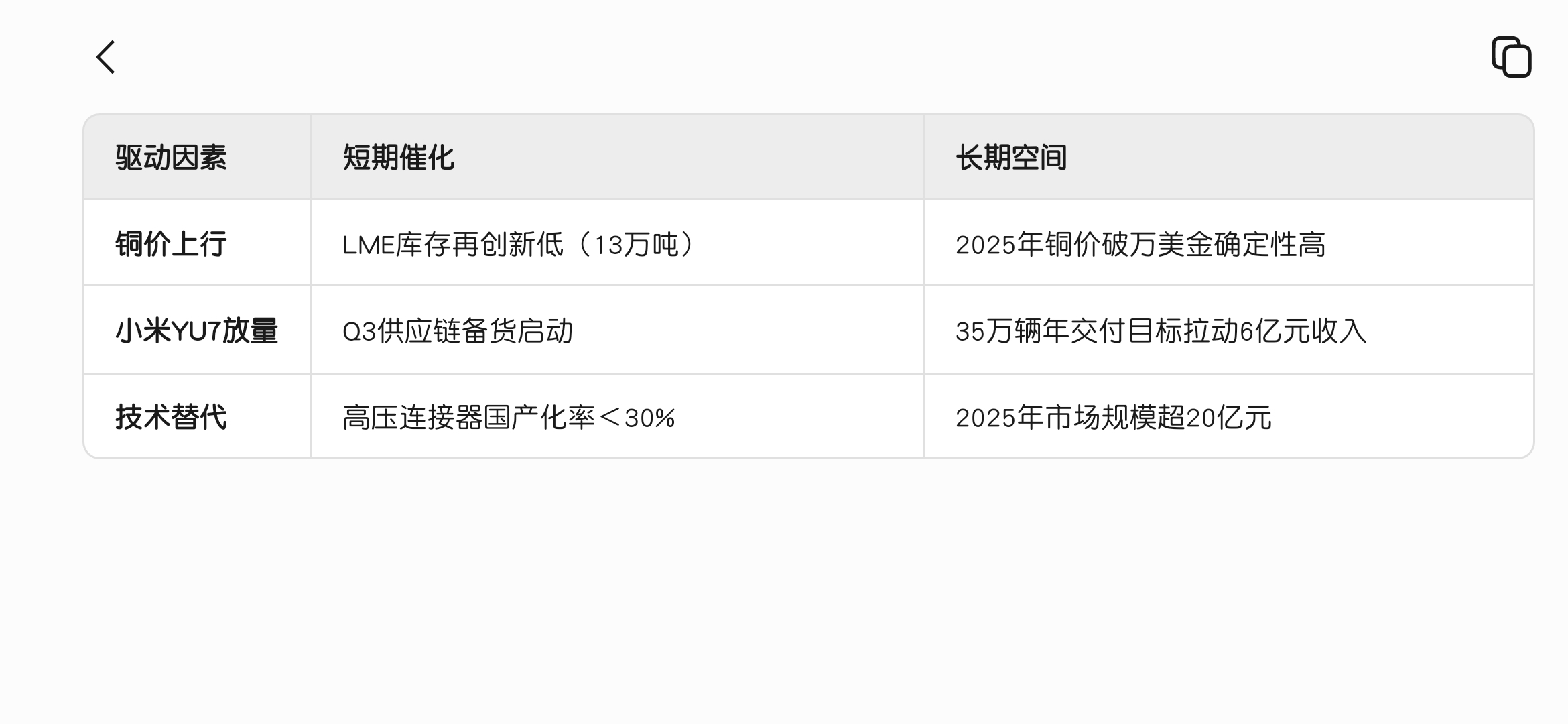This screenshot has height=724, width=1568.
Task: Click the 铜价上行 row label
Action: tap(171, 244)
